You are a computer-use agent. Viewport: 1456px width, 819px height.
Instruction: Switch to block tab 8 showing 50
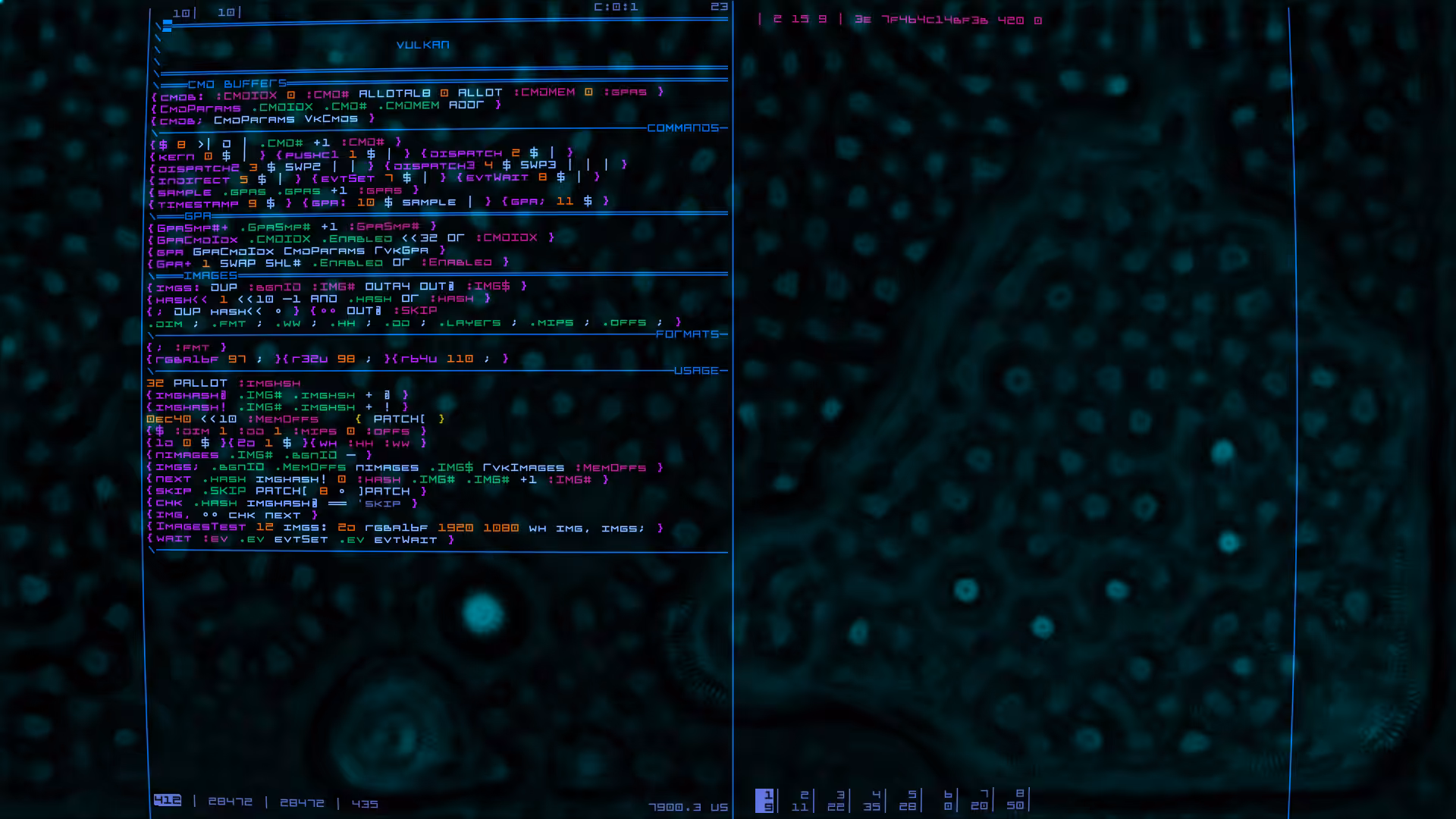1016,801
